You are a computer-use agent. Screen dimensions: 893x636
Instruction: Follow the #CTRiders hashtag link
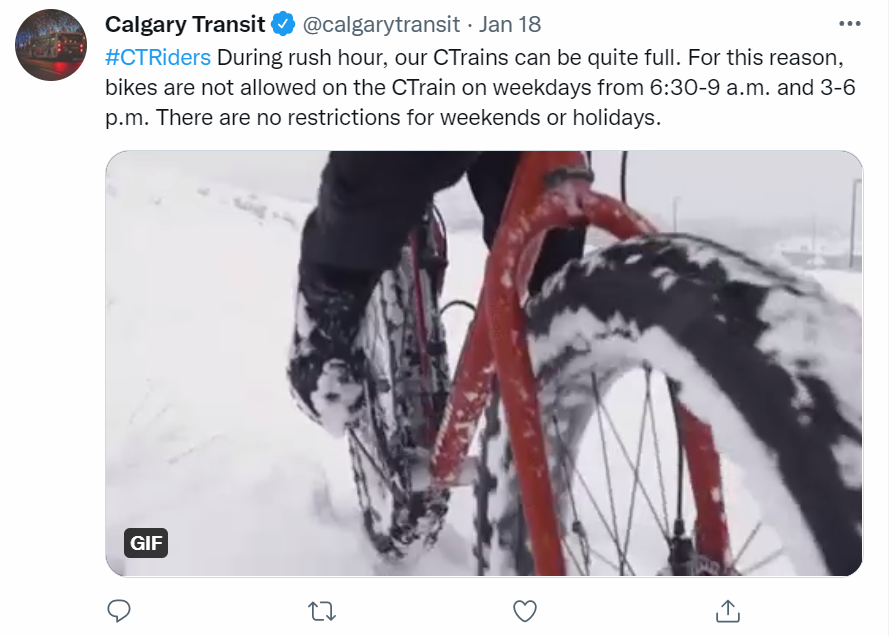(x=158, y=56)
